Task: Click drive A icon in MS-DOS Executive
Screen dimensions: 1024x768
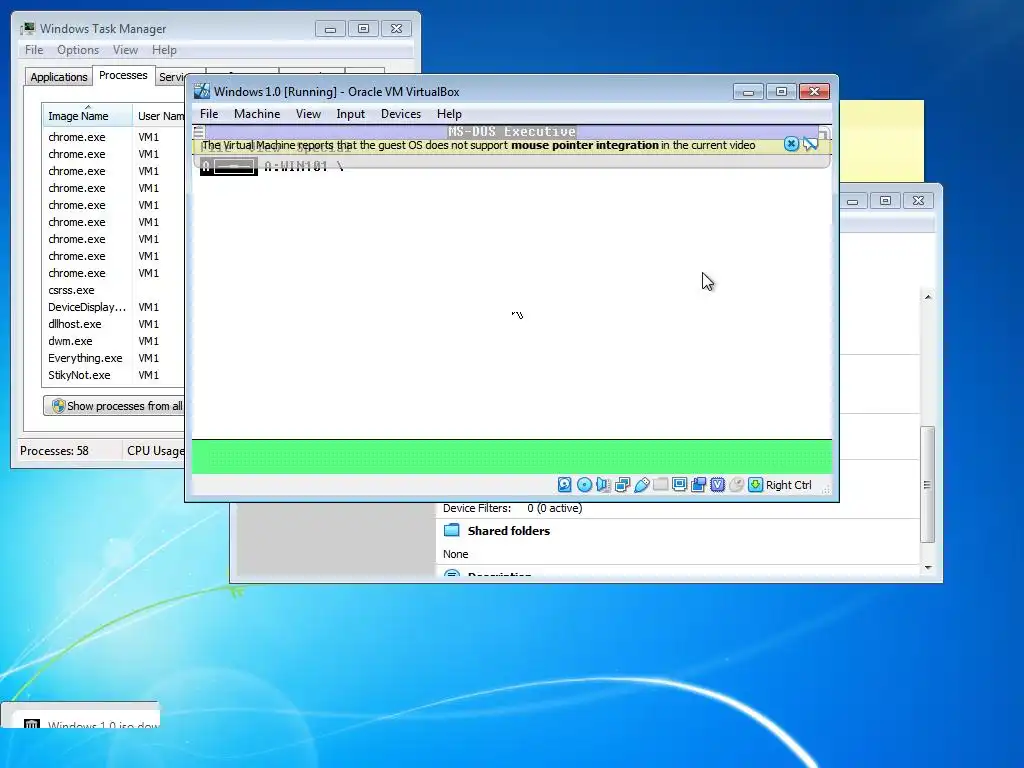Action: [229, 167]
